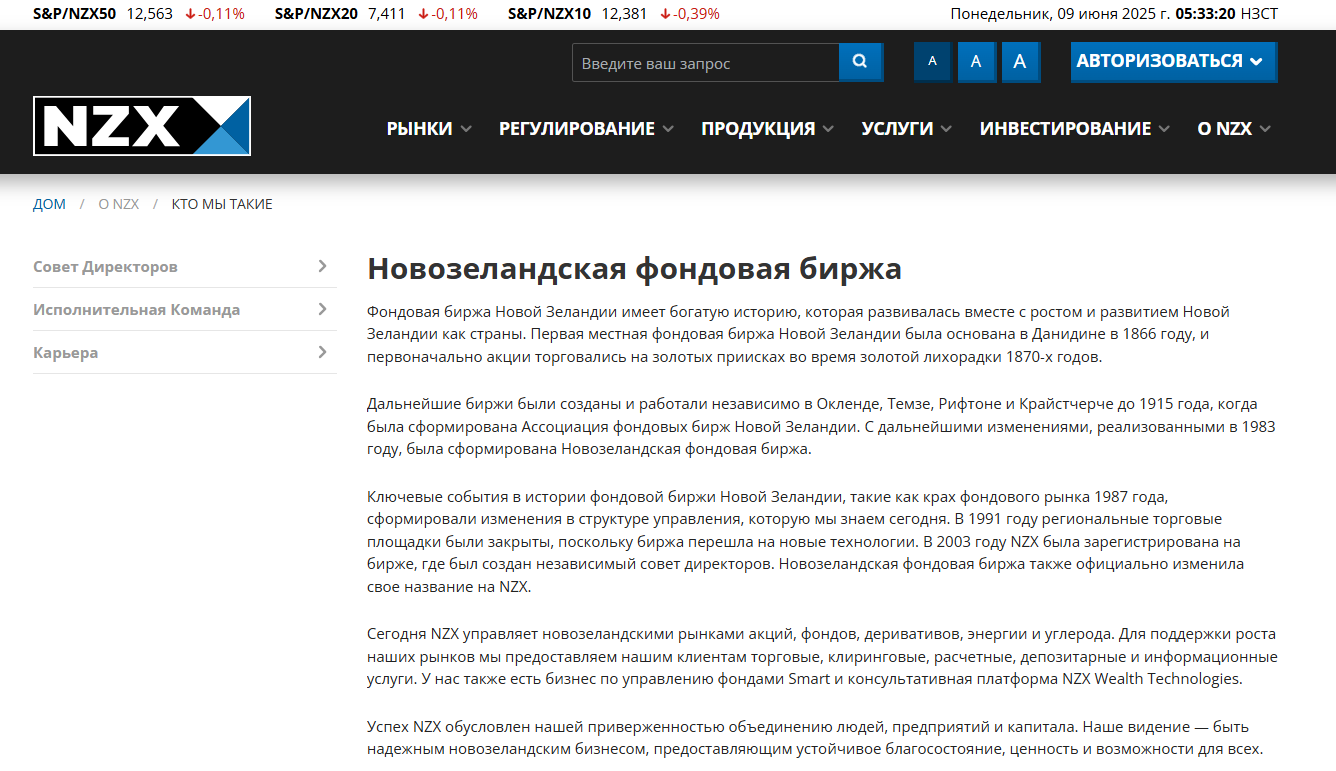Open Совет Директоров sidebar link
Viewport: 1336px width, 771px height.
pos(185,267)
